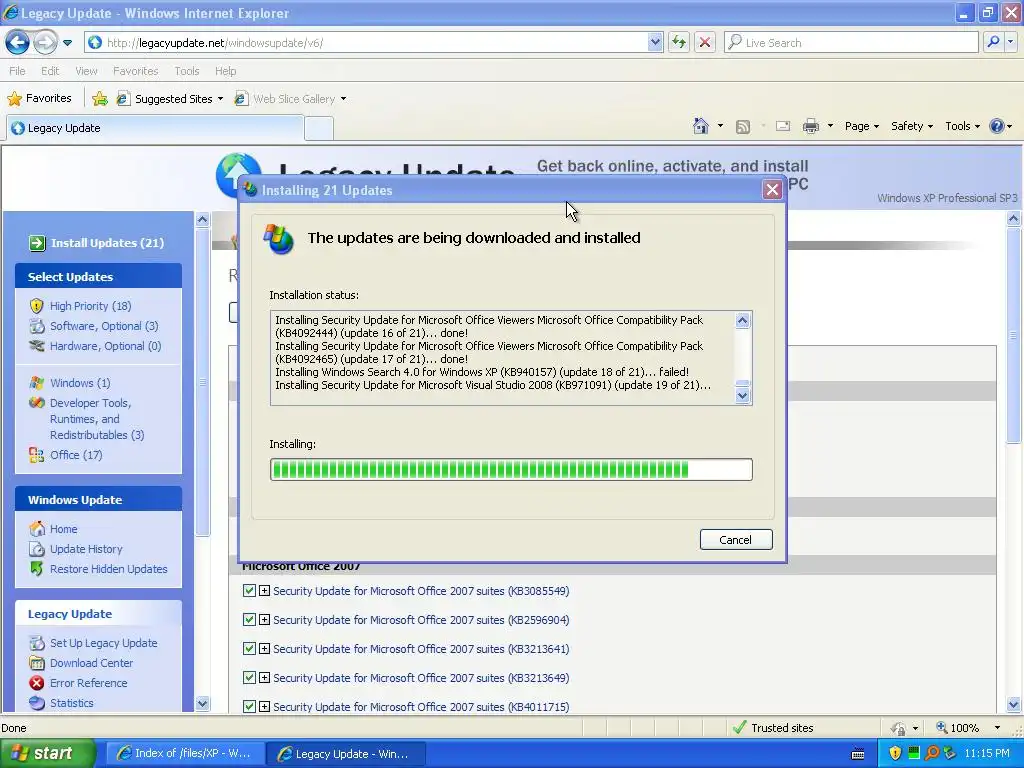Open the View menu
Screen dimensions: 1024x768
(x=86, y=71)
